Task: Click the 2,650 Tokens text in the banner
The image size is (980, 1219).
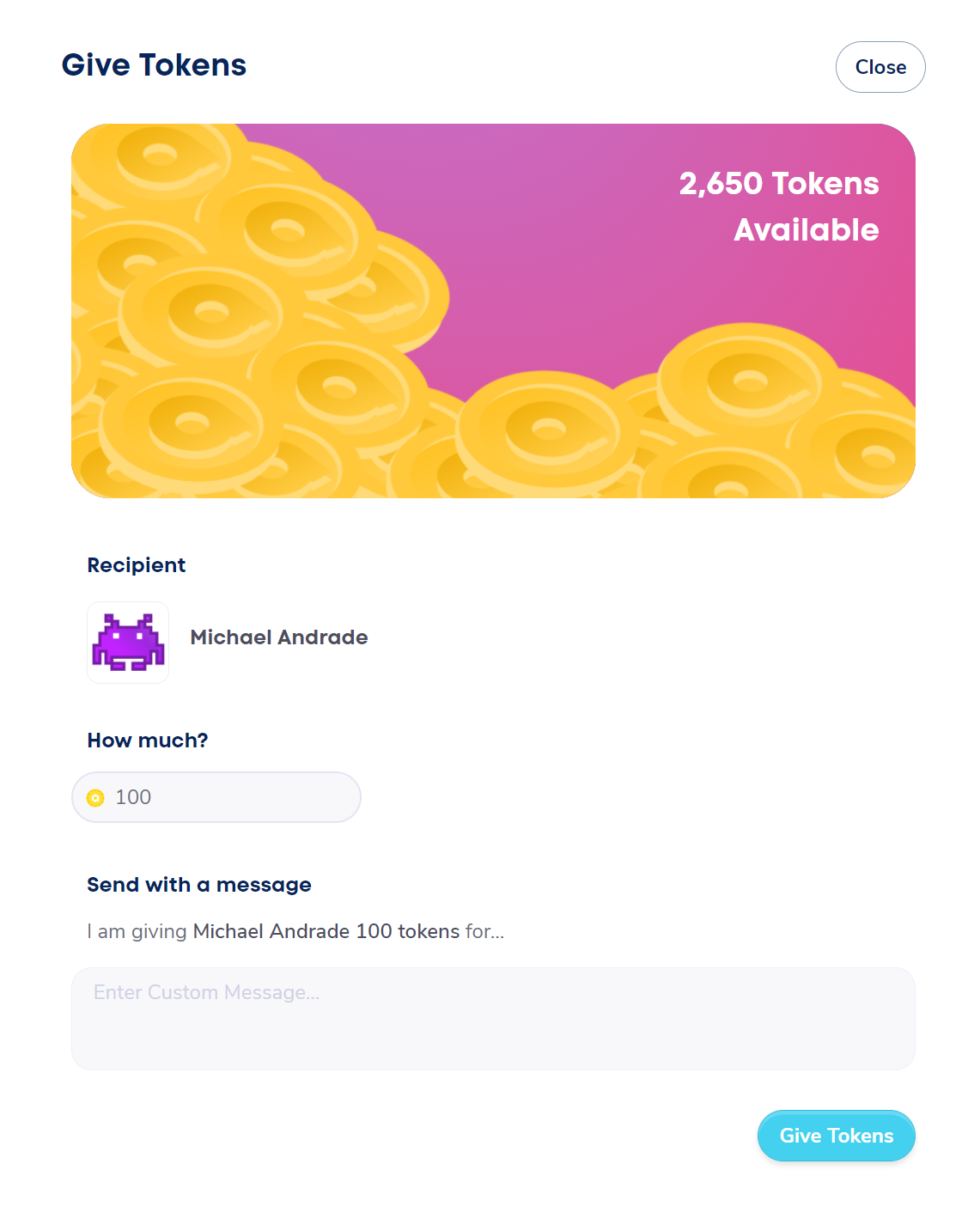Action: [x=778, y=184]
